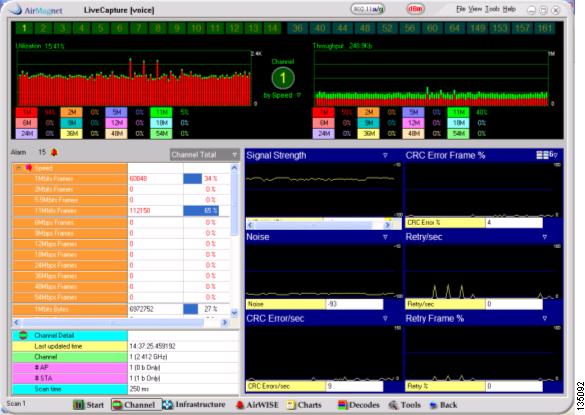This screenshot has width=585, height=415.
Task: Open the Decodes screen
Action: click(359, 405)
